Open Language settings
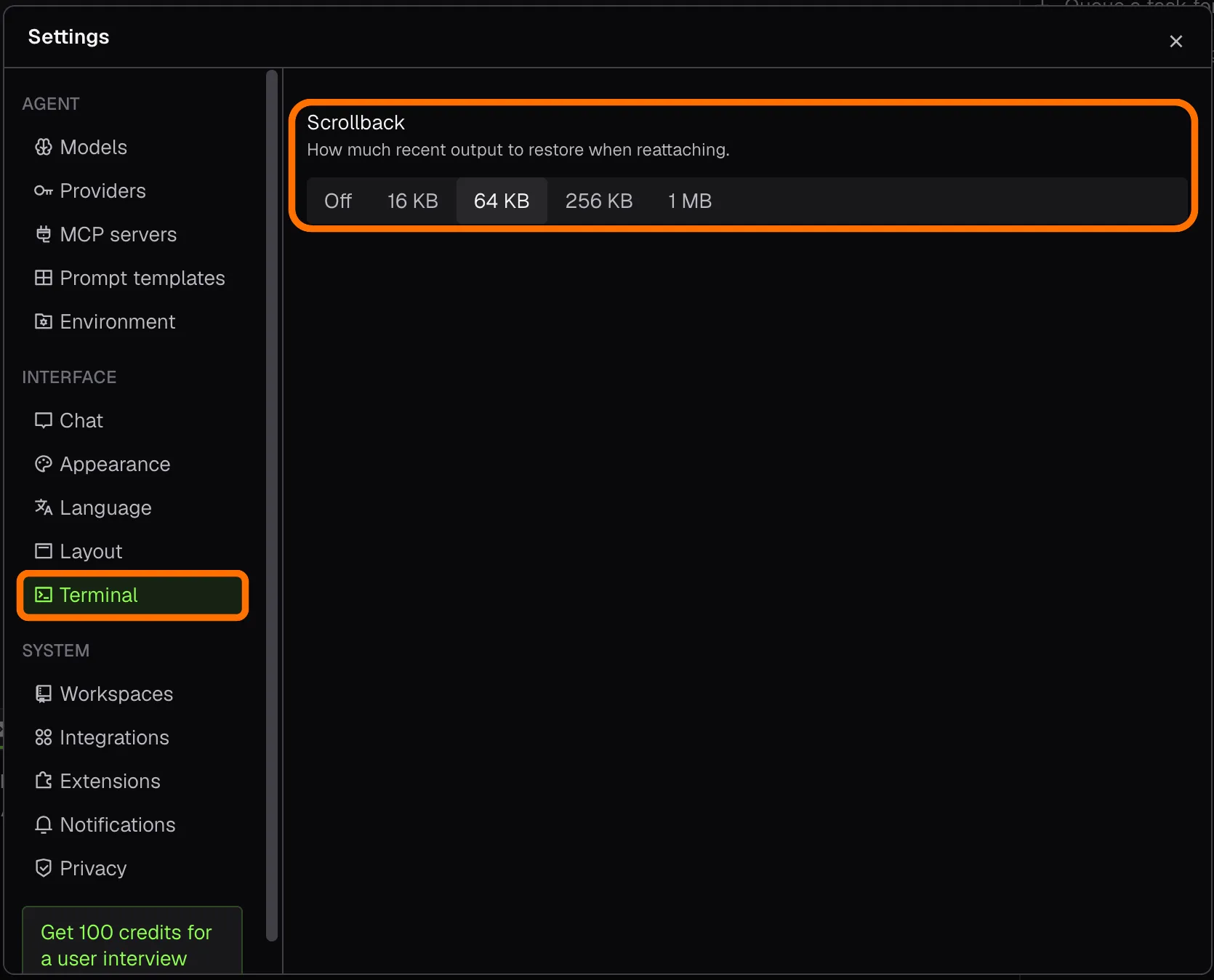This screenshot has height=980, width=1214. click(x=132, y=508)
